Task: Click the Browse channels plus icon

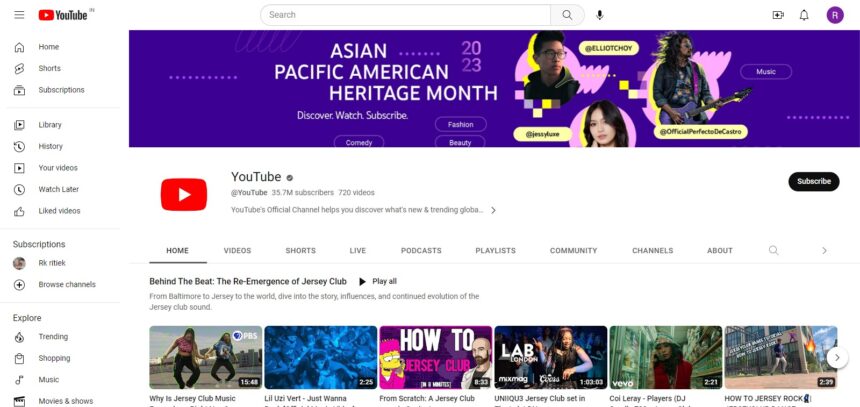Action: click(19, 285)
